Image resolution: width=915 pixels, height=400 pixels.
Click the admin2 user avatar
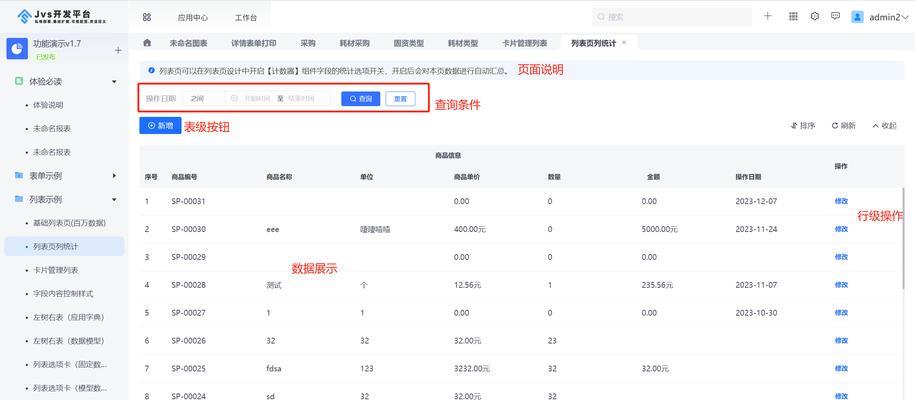pyautogui.click(x=857, y=17)
